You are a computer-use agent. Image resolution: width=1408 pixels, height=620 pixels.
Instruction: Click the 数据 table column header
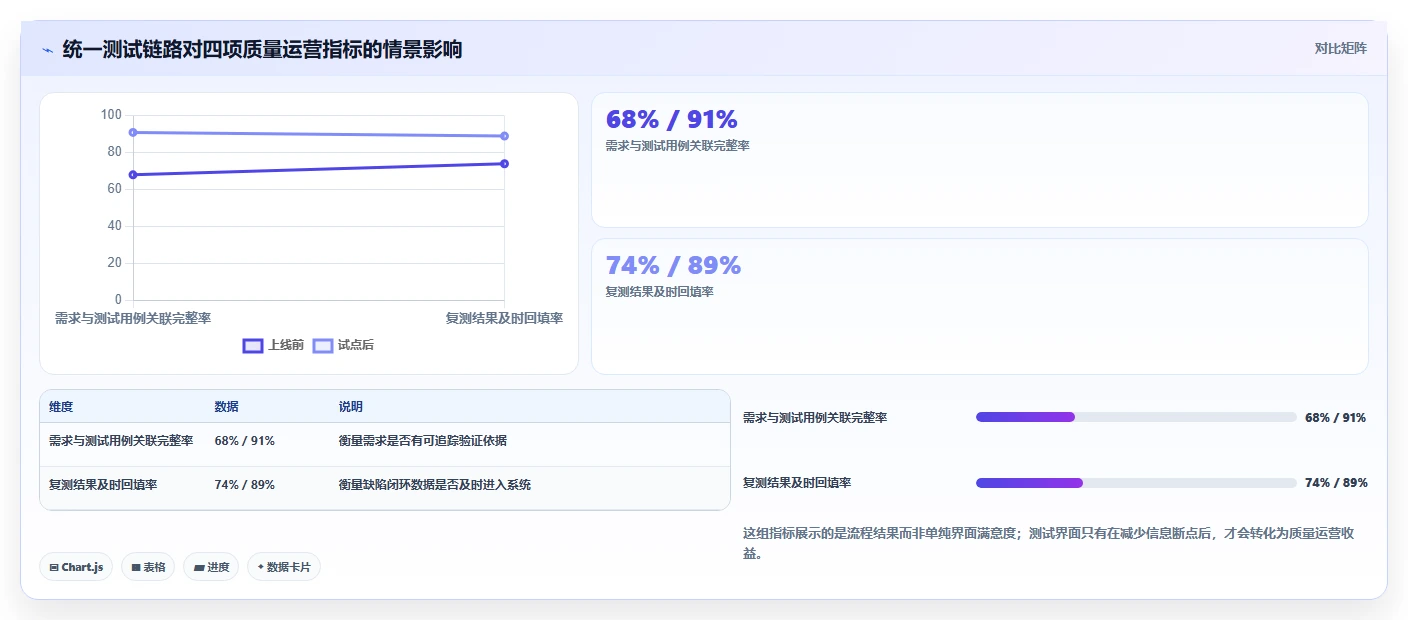coord(226,407)
